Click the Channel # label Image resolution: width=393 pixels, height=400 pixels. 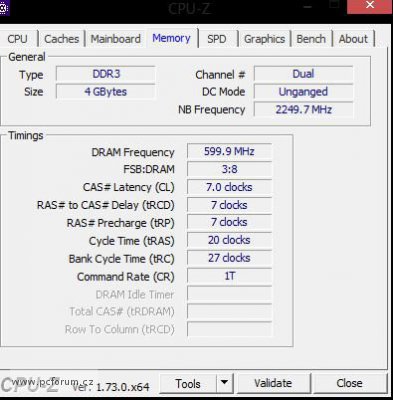[220, 75]
